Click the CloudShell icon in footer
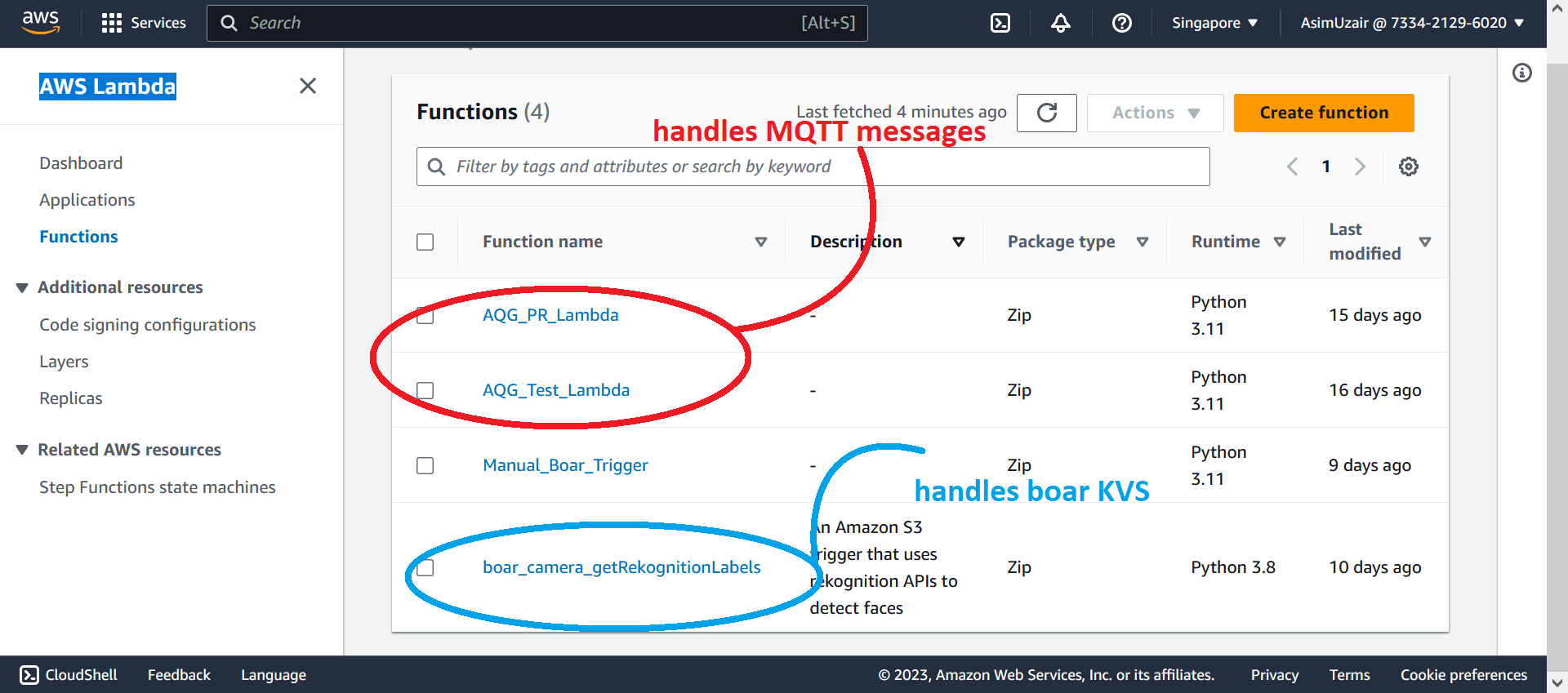This screenshot has width=1568, height=693. (x=29, y=675)
